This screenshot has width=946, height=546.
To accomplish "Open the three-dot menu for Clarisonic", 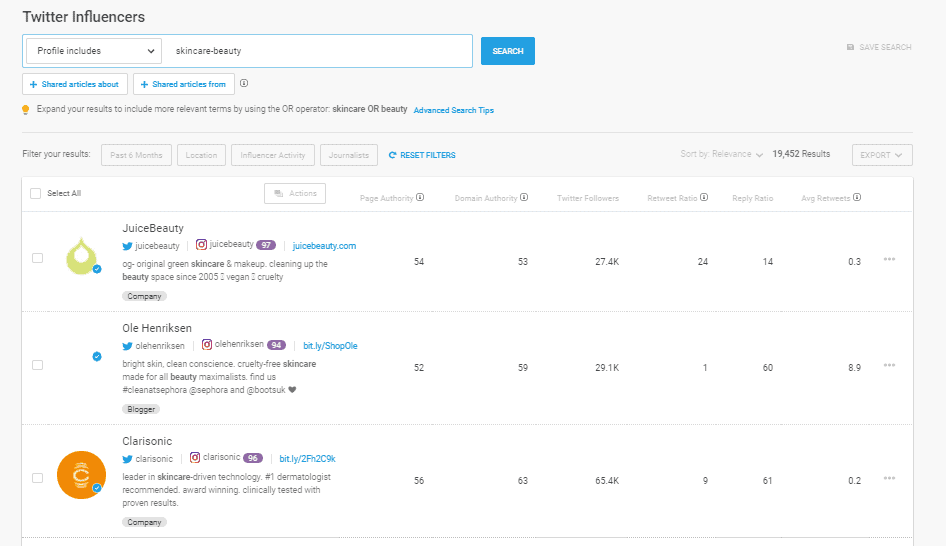I will [x=889, y=478].
